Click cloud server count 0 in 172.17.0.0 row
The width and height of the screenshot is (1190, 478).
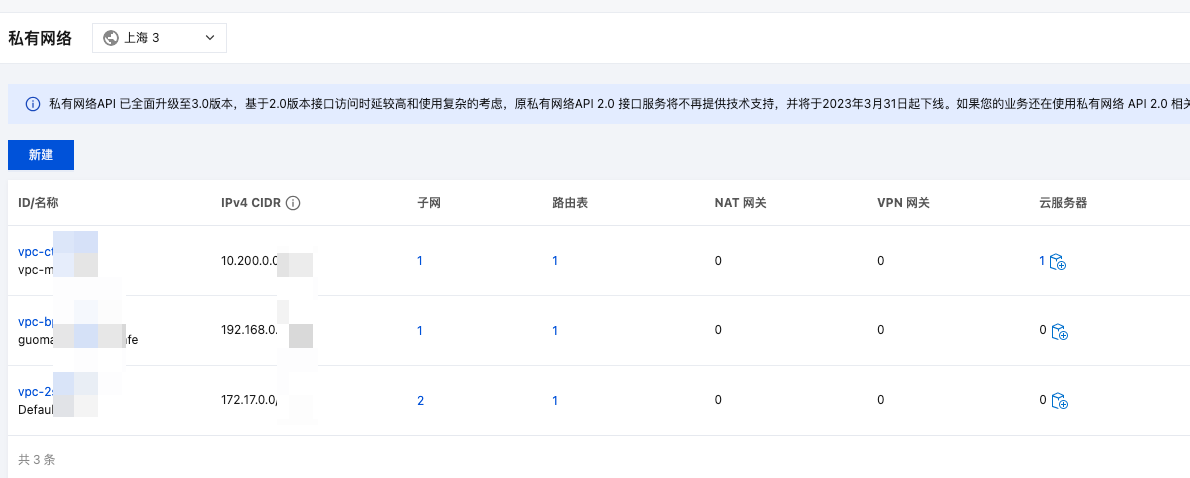[x=1043, y=401]
